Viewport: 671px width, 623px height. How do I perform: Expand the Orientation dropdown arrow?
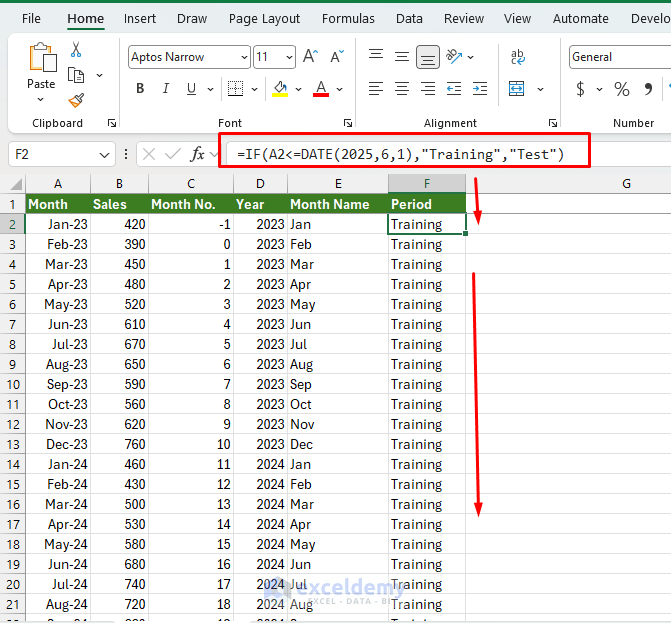tap(470, 57)
